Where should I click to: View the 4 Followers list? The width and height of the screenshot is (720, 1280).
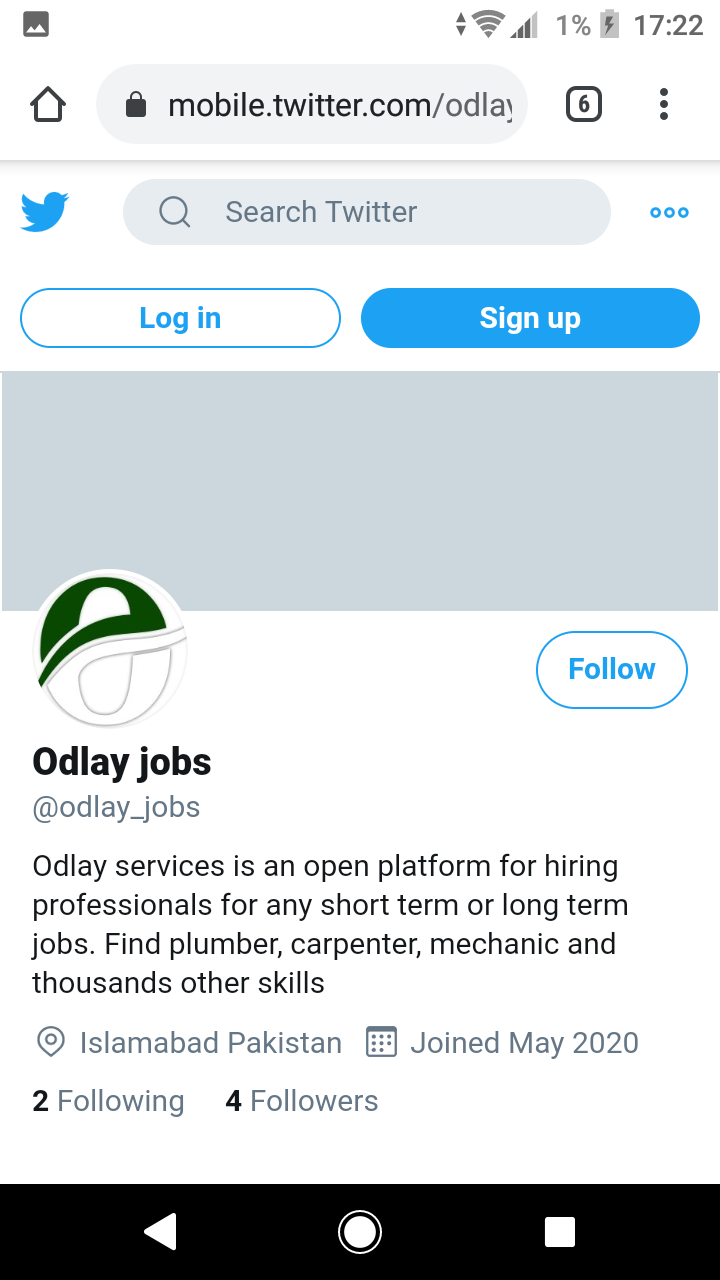[302, 1101]
